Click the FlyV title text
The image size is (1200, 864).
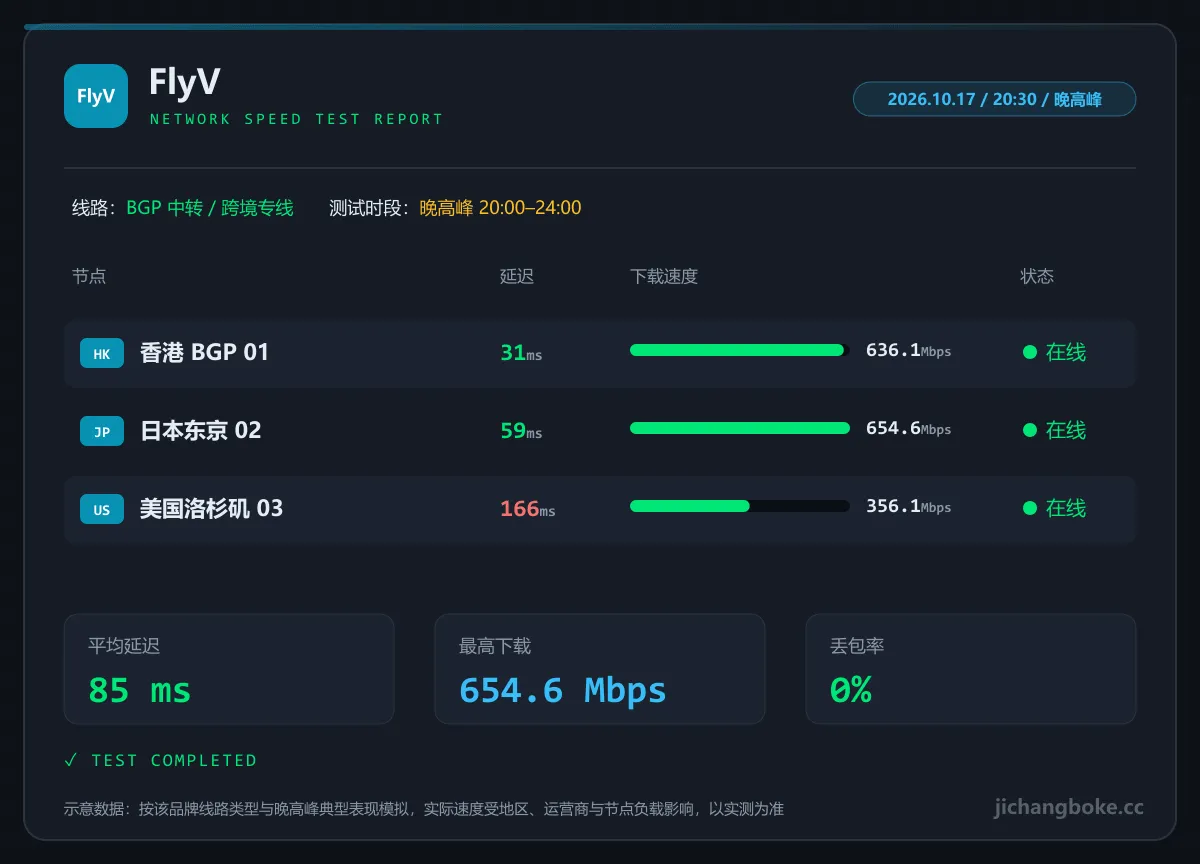184,82
